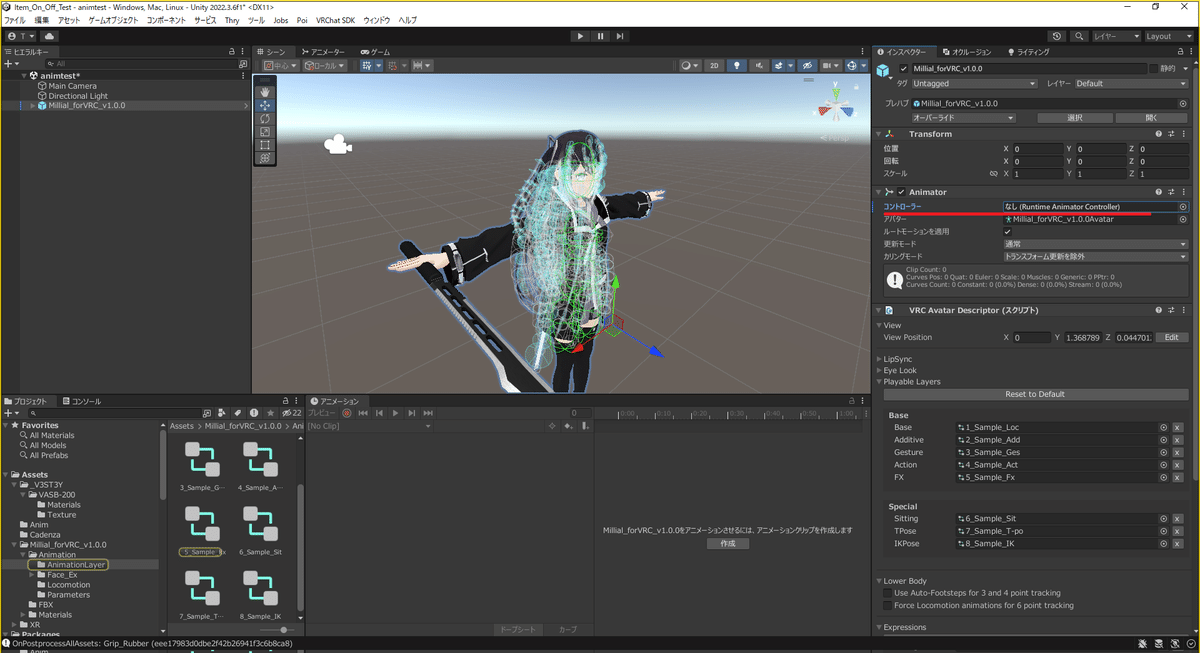Open the タグ Untagged dropdown
Image resolution: width=1200 pixels, height=653 pixels.
(x=975, y=84)
